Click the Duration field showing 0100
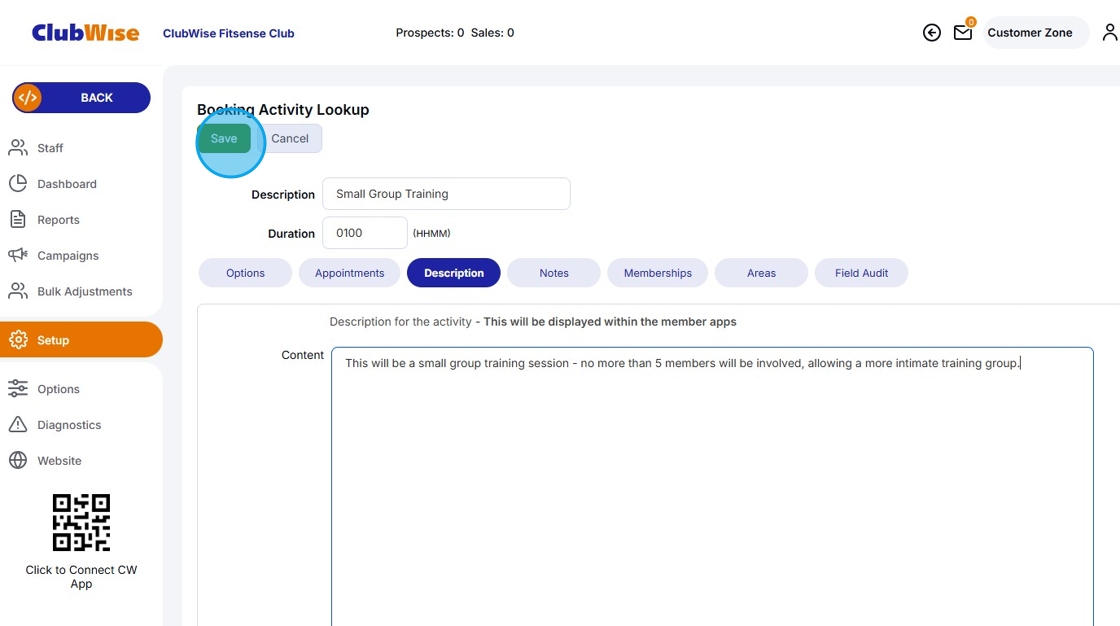1120x626 pixels. 365,233
